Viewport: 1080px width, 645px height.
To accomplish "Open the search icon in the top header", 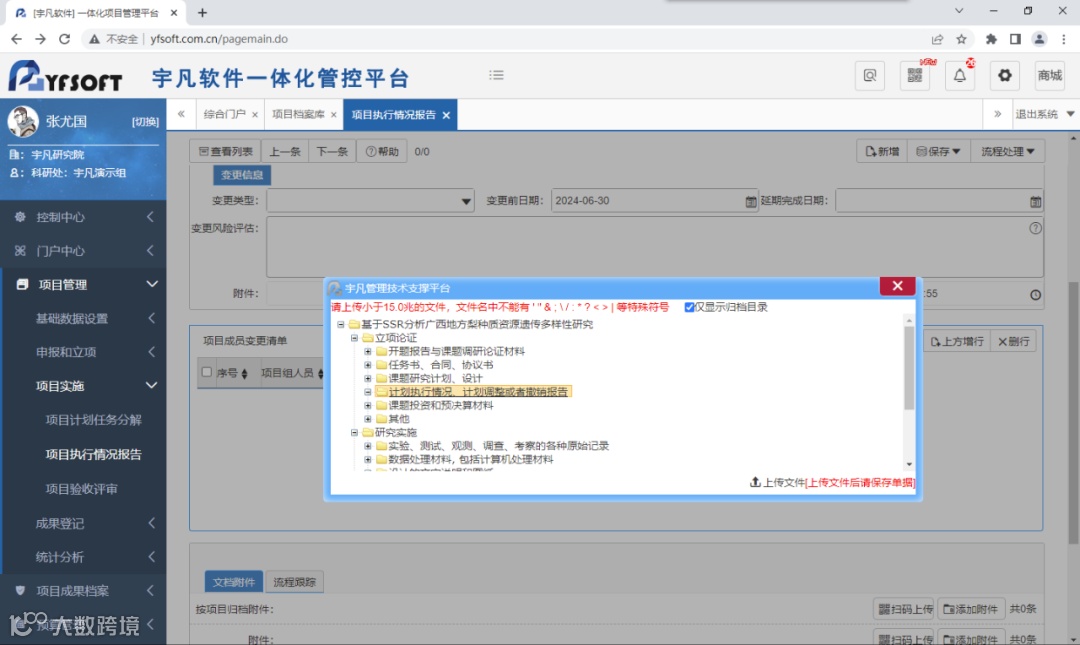I will pos(869,76).
